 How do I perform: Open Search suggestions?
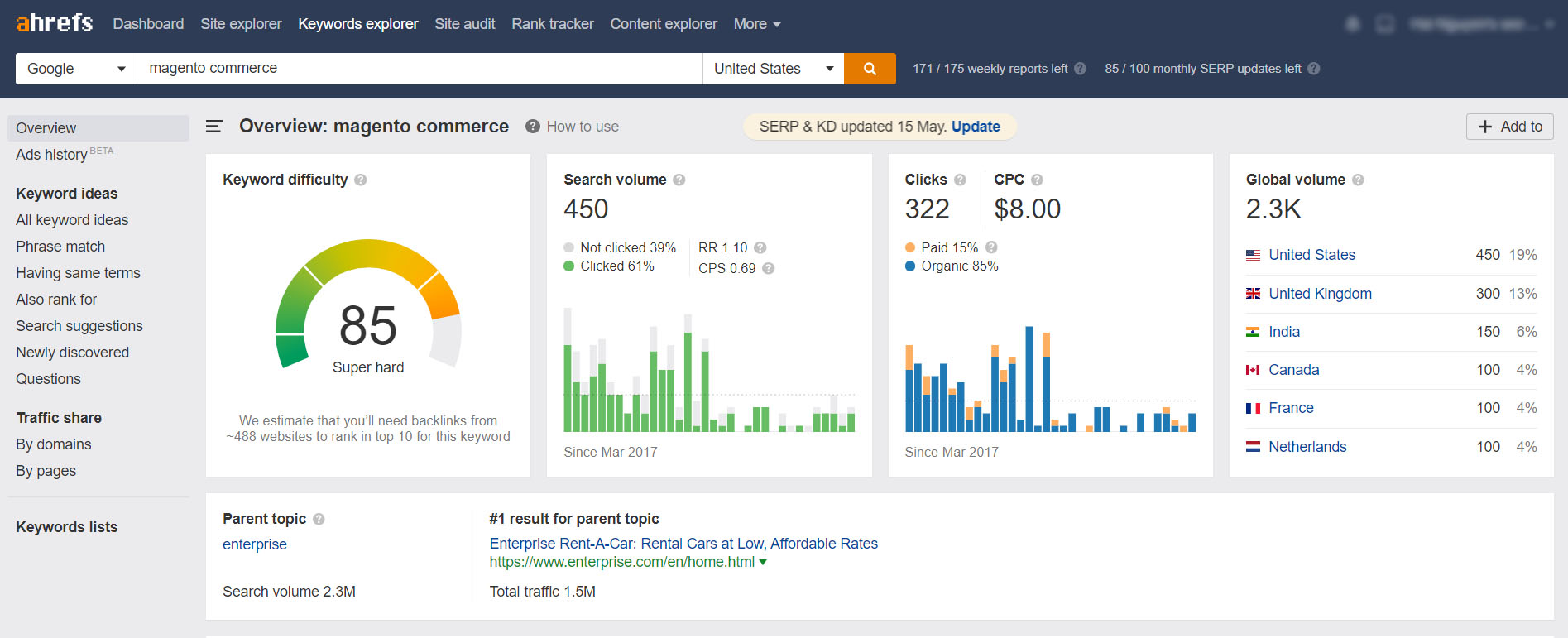[79, 326]
